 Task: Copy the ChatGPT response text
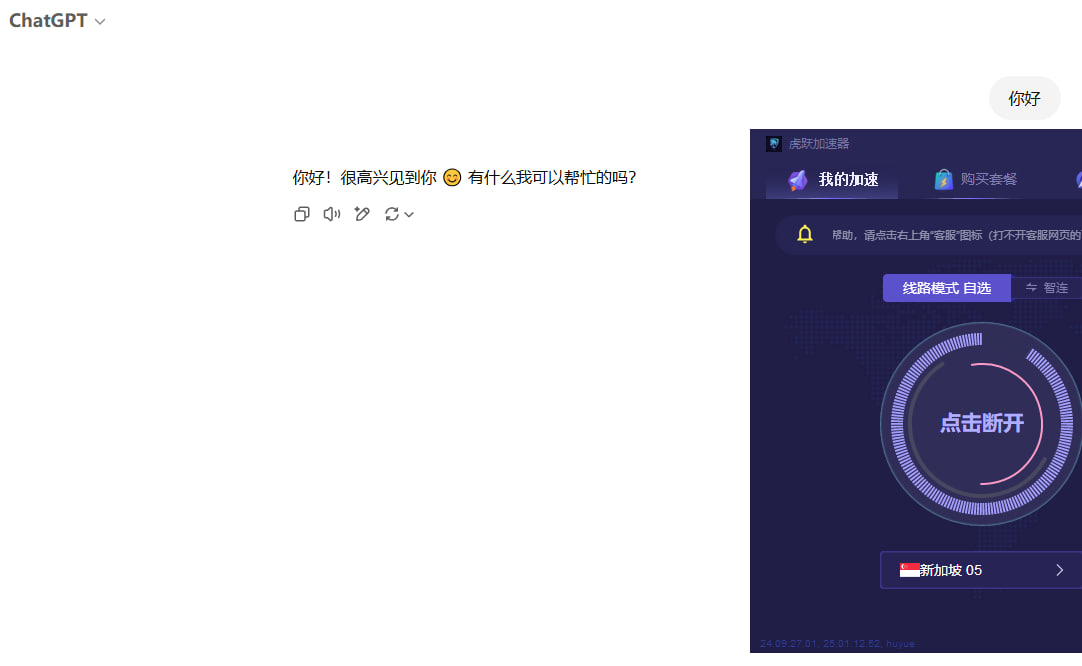[x=302, y=214]
